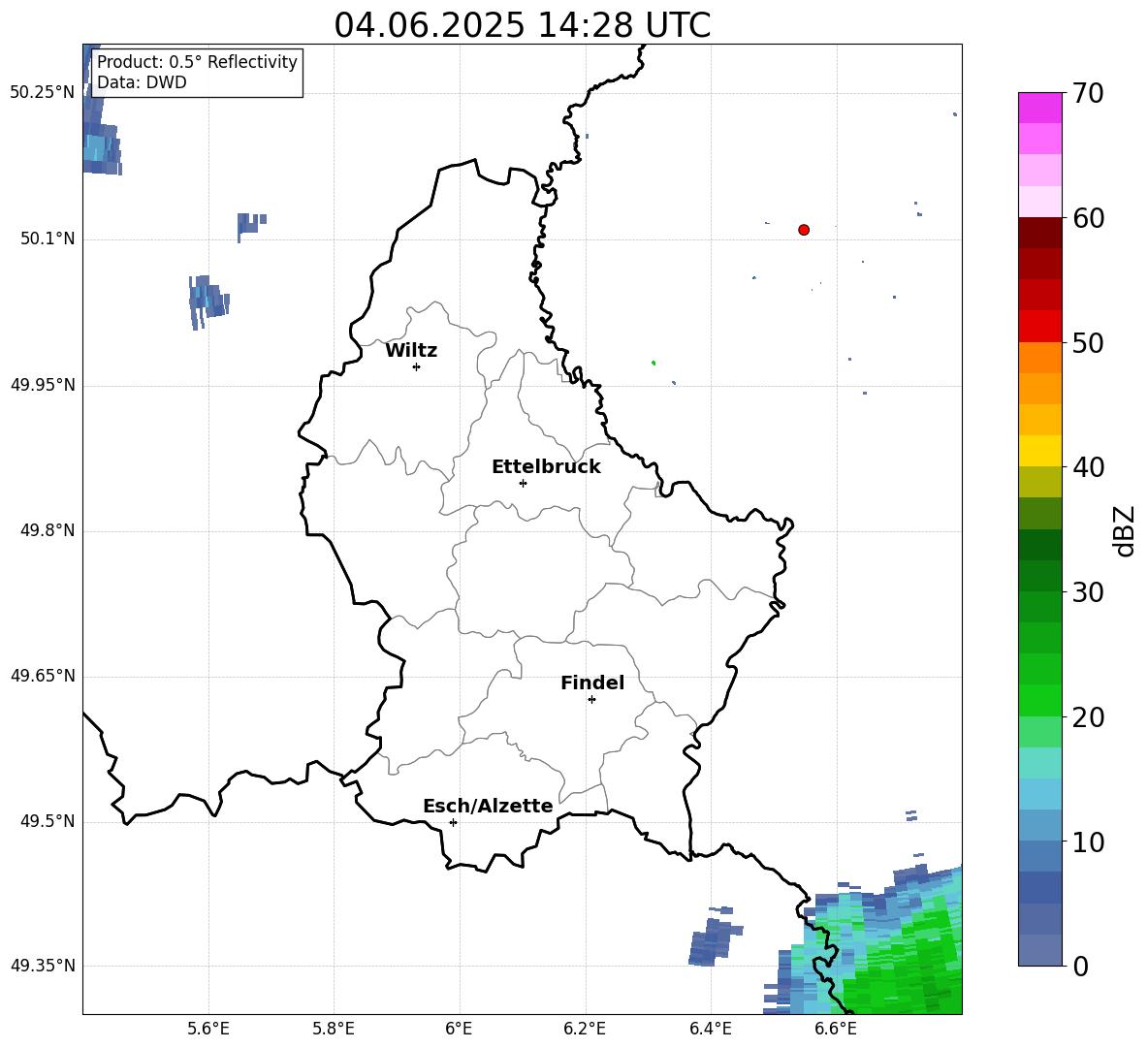Click the 6°E longitude label
The width and height of the screenshot is (1148, 1048).
459,1029
